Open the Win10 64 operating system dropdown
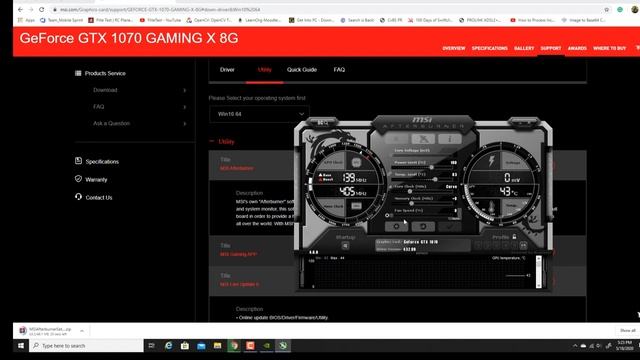 (x=260, y=114)
